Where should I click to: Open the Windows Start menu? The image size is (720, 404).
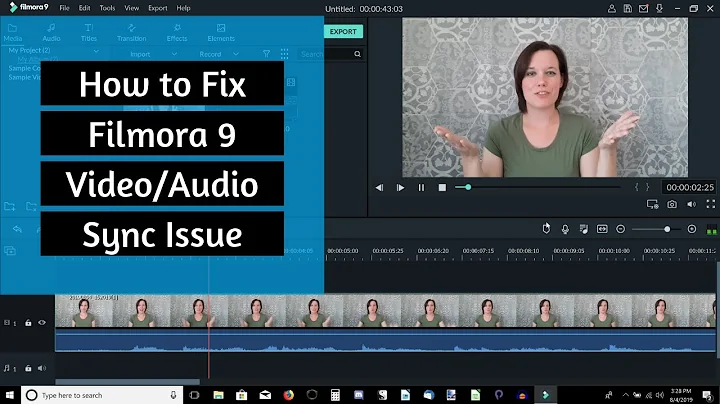point(10,395)
